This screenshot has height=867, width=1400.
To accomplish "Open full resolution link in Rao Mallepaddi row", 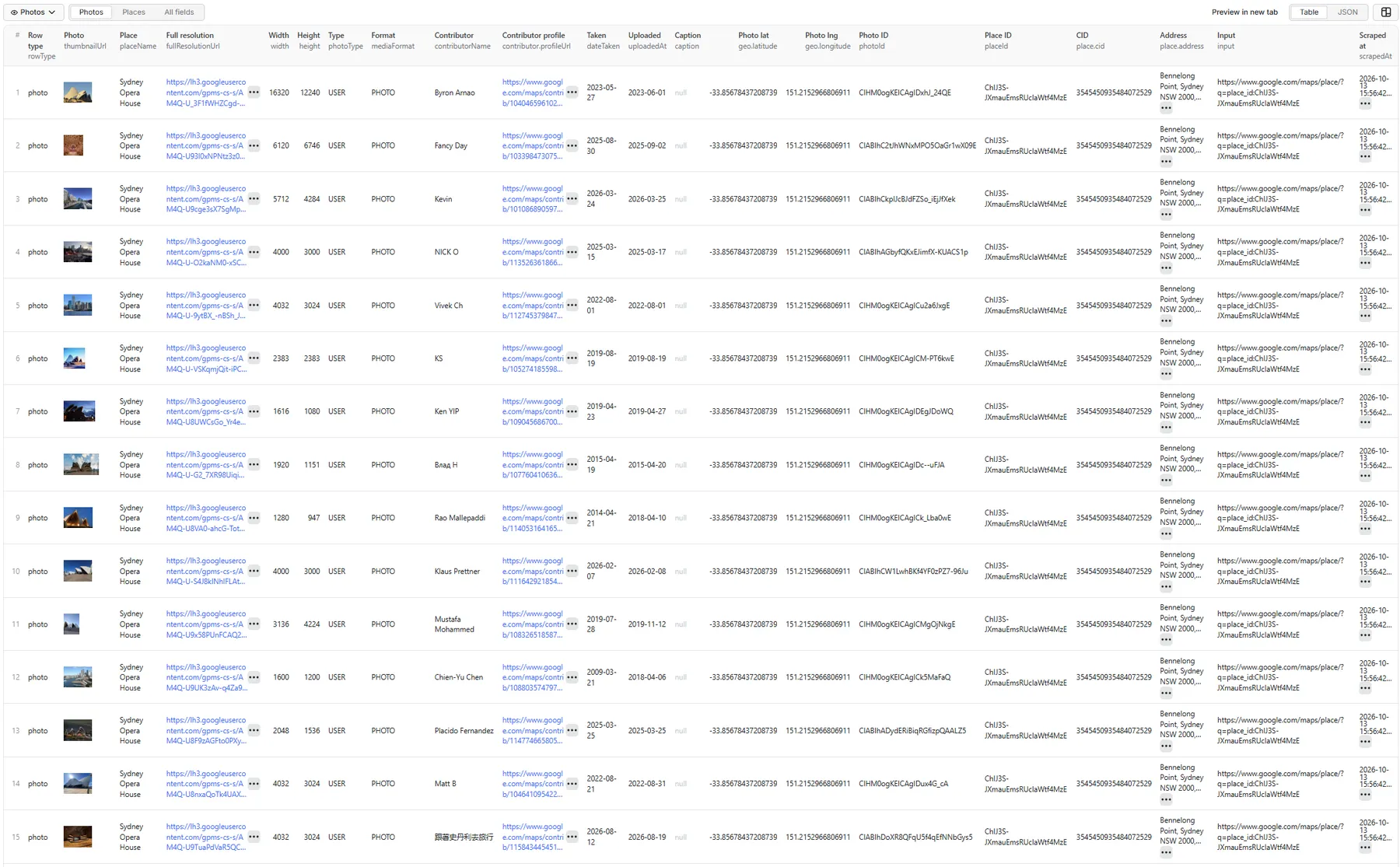I will click(x=206, y=518).
